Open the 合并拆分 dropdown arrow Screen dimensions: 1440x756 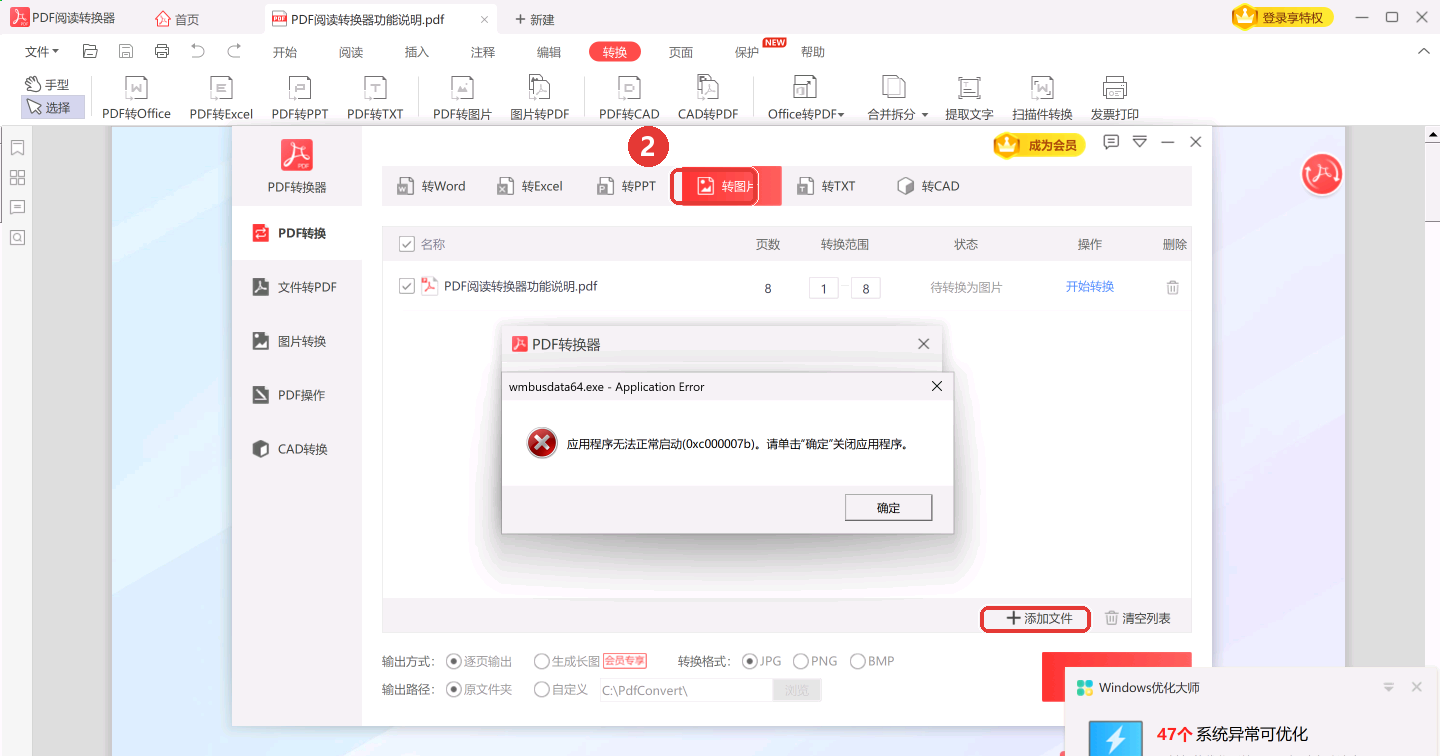[925, 115]
